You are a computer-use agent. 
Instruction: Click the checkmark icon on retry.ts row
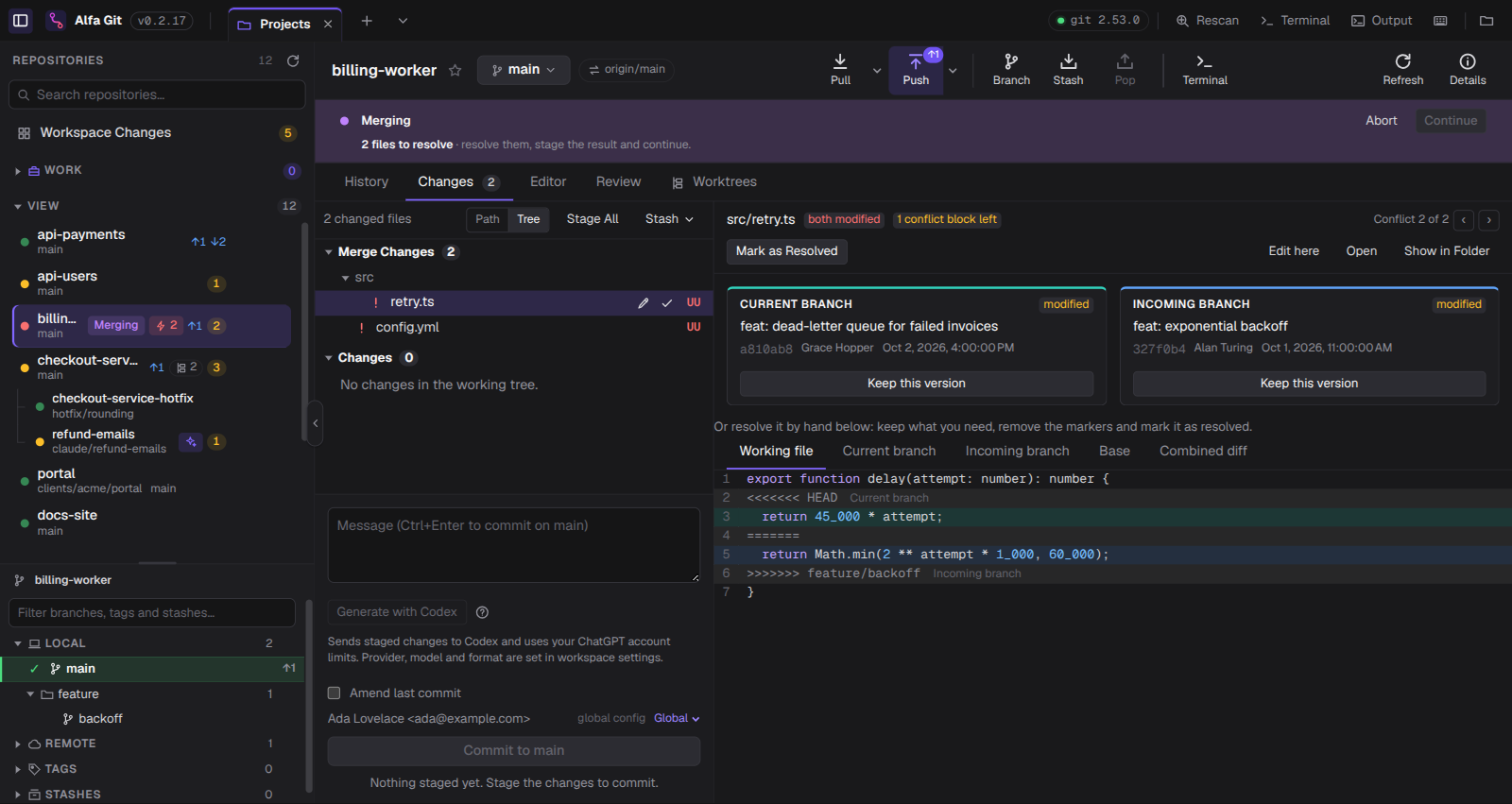(x=667, y=303)
